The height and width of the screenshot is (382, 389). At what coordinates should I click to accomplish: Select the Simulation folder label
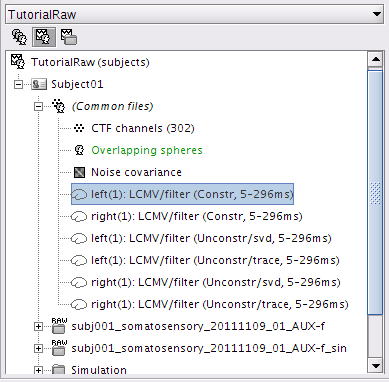pyautogui.click(x=99, y=370)
